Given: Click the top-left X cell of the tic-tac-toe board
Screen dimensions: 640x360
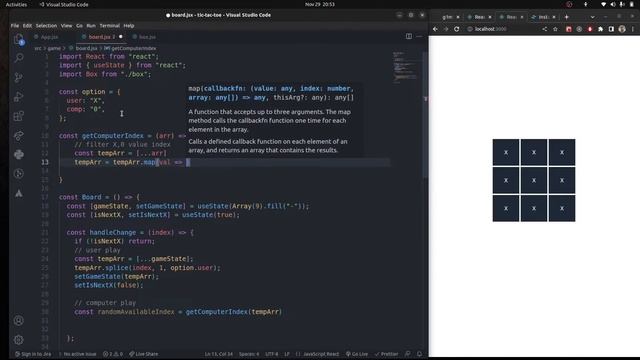Looking at the screenshot, I should pyautogui.click(x=506, y=152).
